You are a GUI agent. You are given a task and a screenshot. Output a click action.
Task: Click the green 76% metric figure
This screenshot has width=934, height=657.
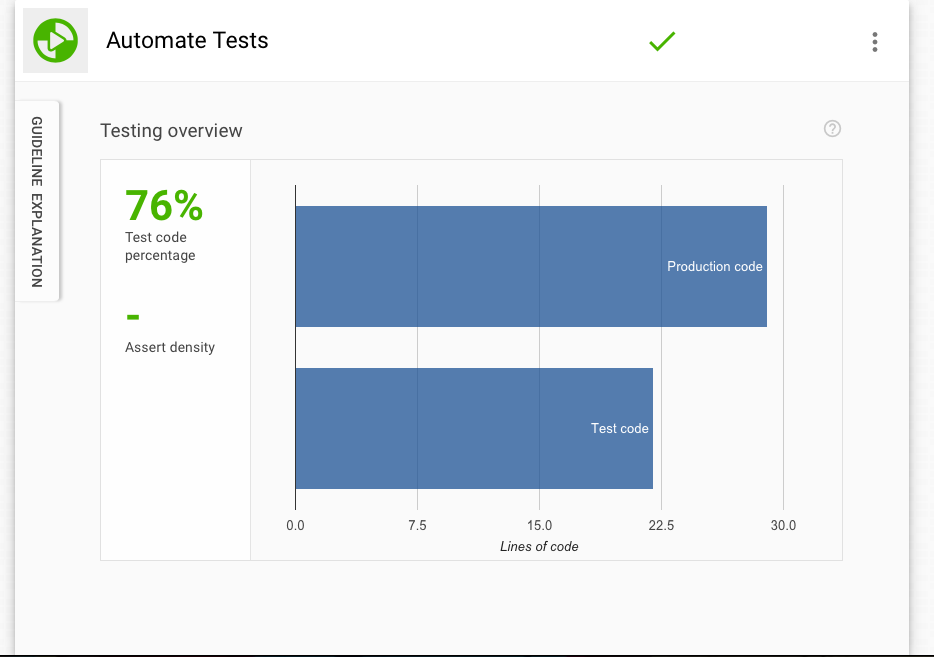click(x=162, y=205)
